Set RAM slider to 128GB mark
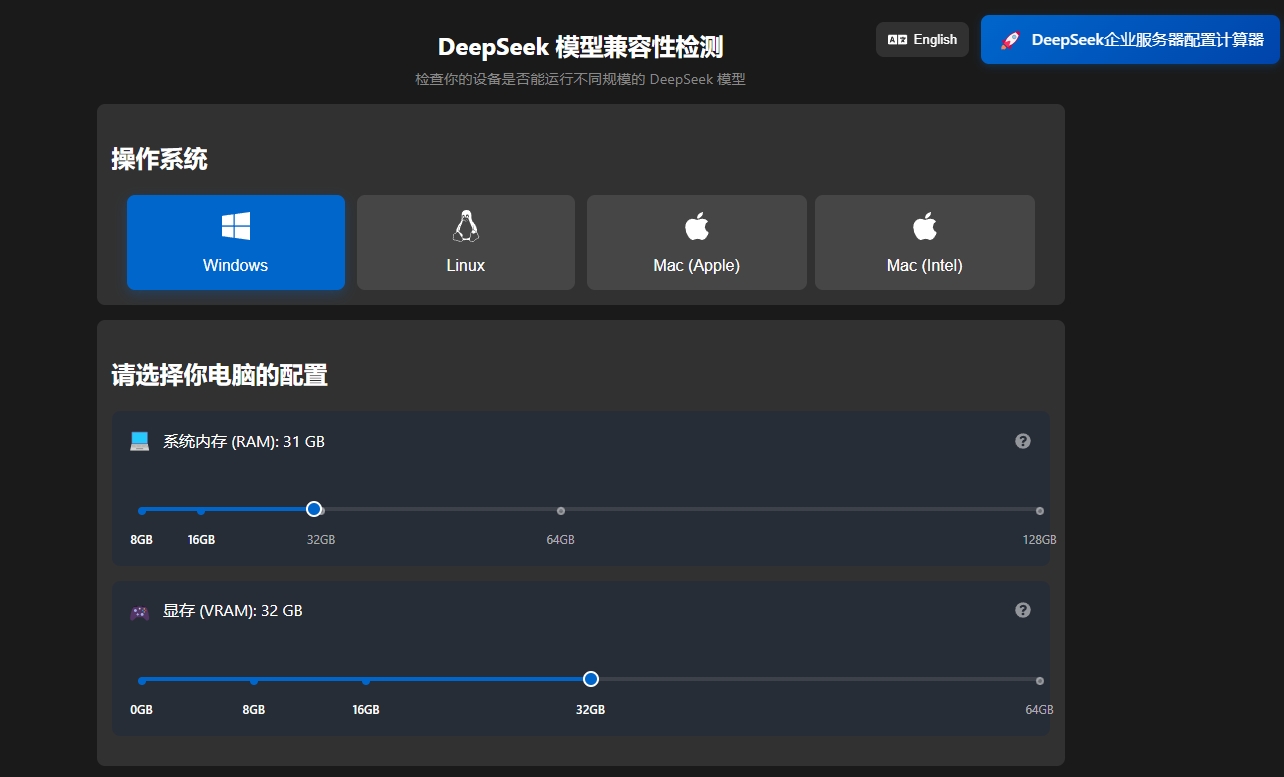Viewport: 1284px width, 777px height. coord(1039,510)
